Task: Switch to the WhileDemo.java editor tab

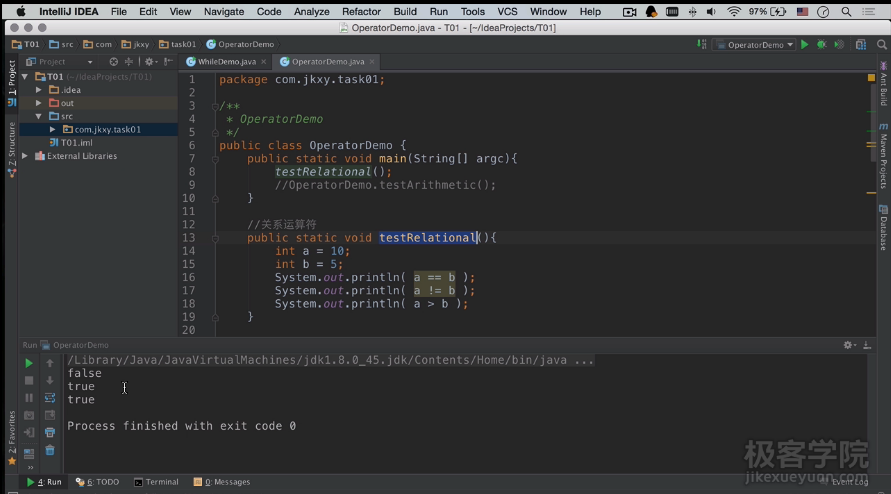Action: point(227,62)
